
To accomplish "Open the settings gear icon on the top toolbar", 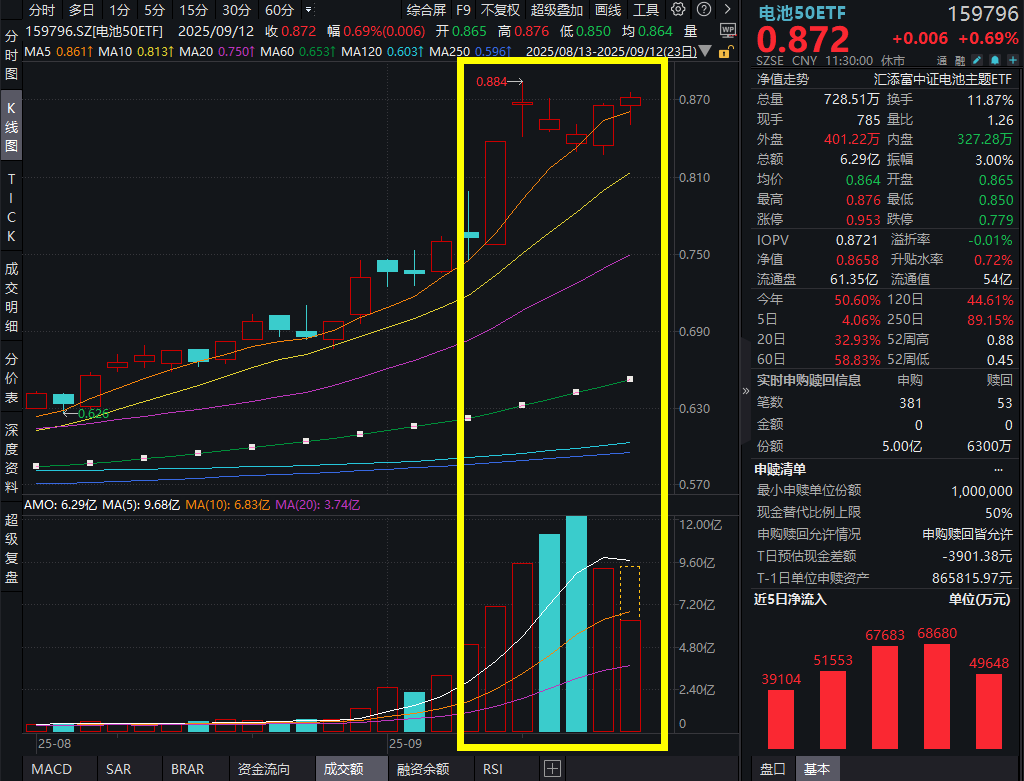I will (678, 9).
